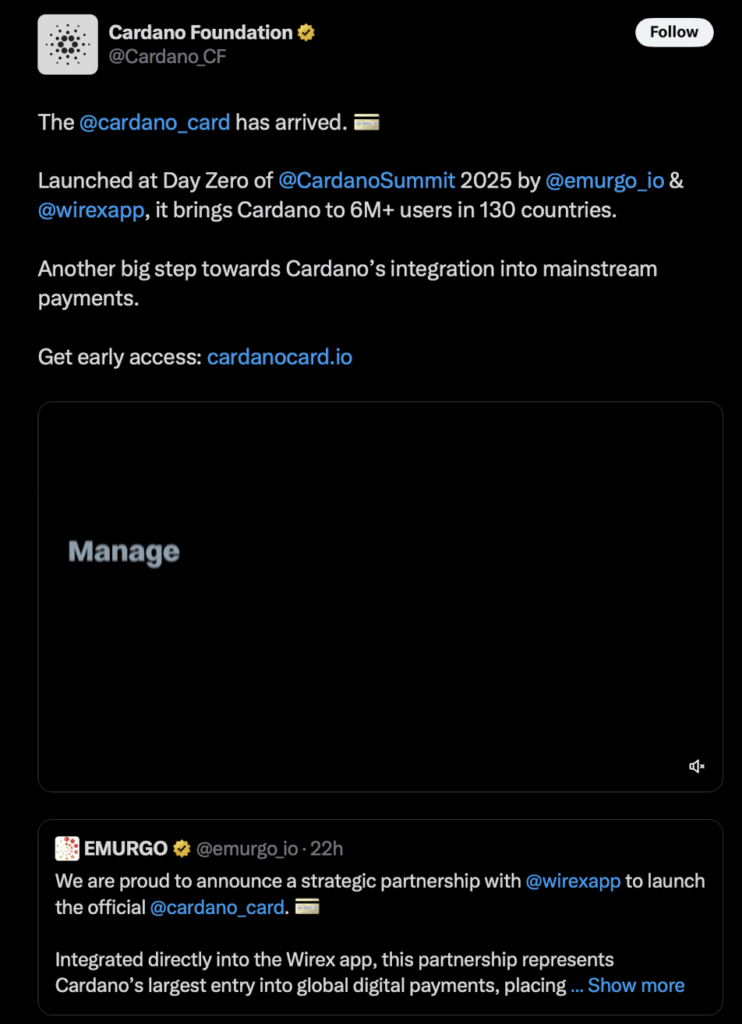Visit the cardanocard.io link
The height and width of the screenshot is (1024, 742).
pos(279,357)
